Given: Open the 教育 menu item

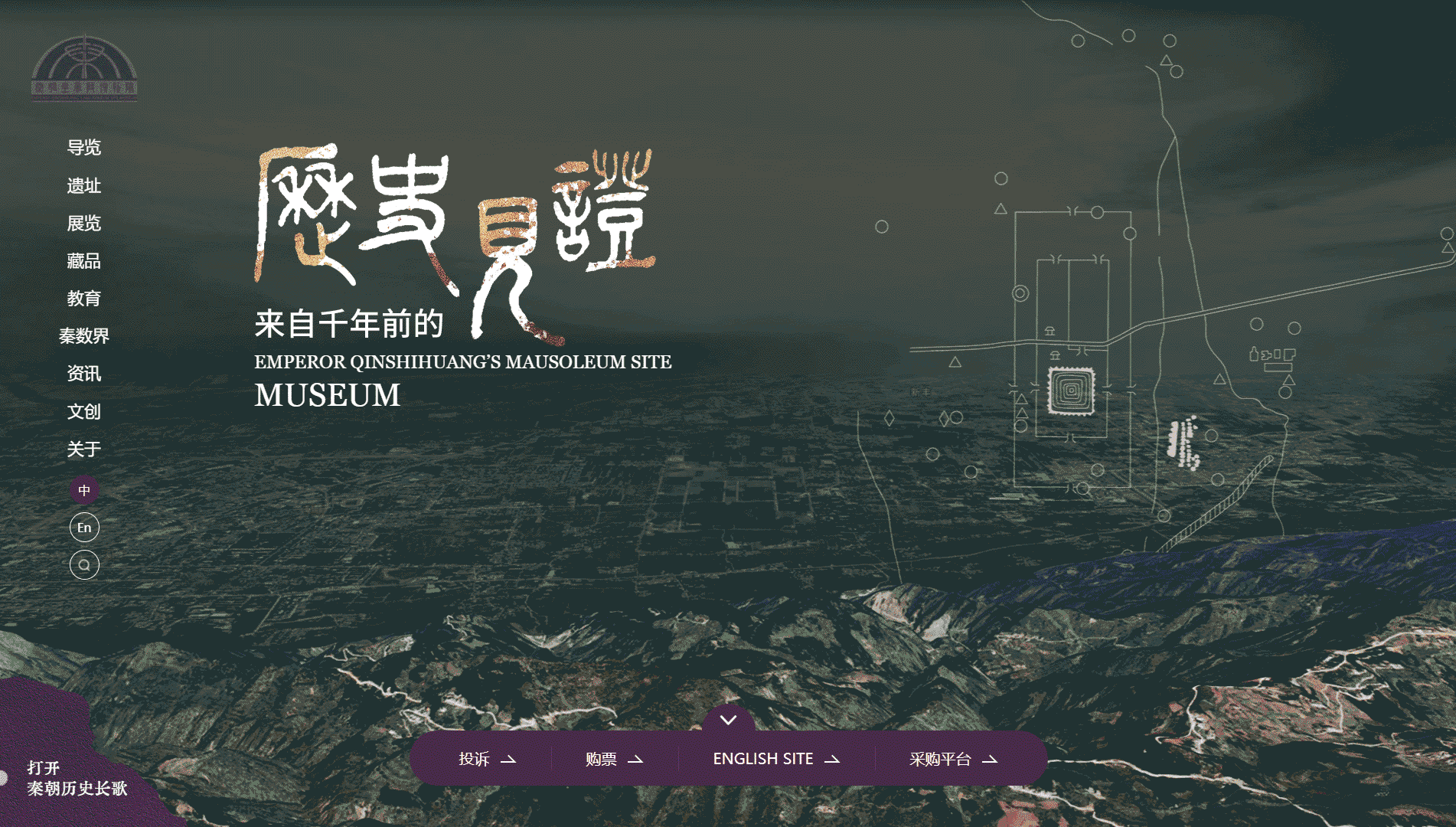Looking at the screenshot, I should coord(84,299).
